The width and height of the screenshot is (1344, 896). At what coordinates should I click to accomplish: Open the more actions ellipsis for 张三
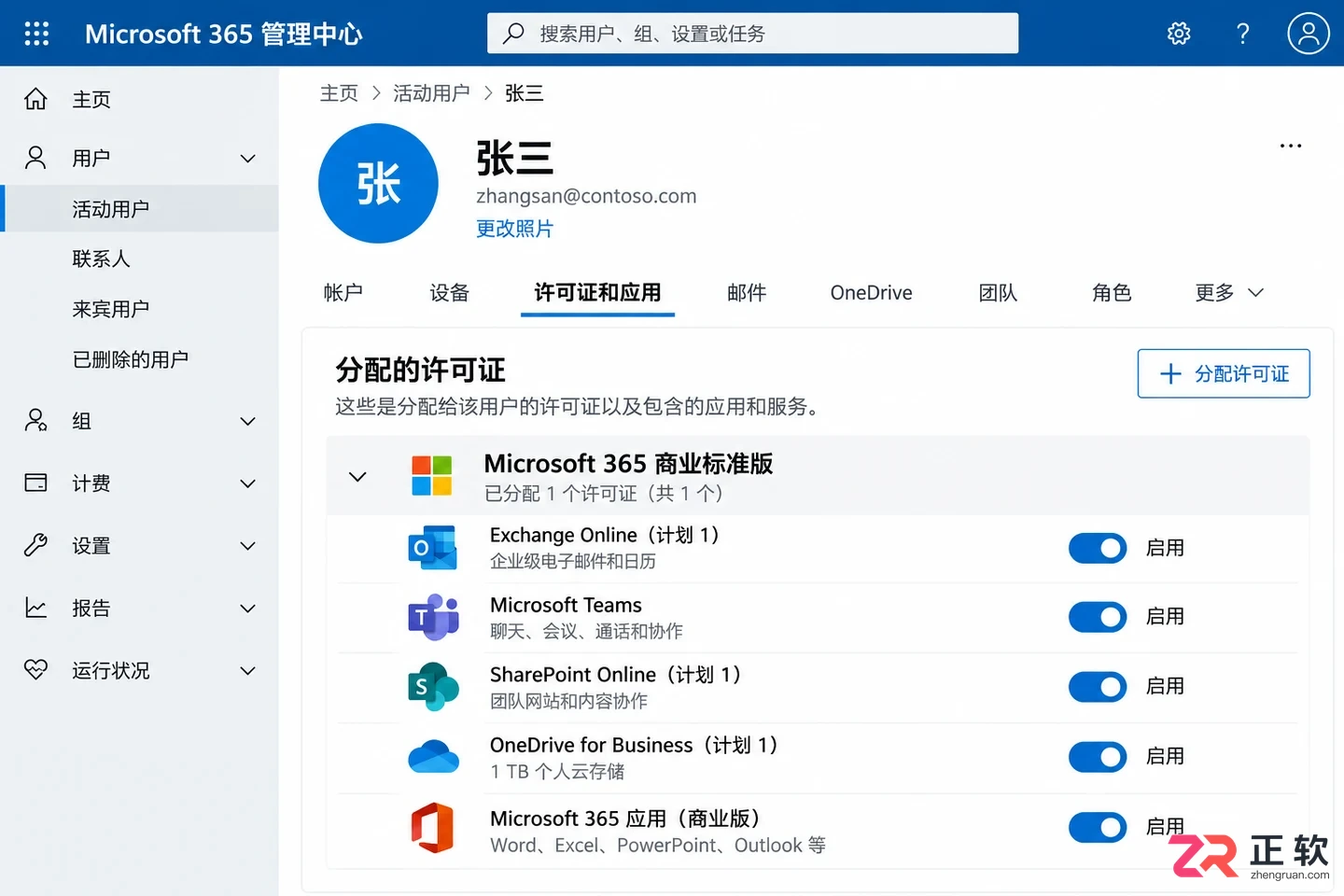1291,146
